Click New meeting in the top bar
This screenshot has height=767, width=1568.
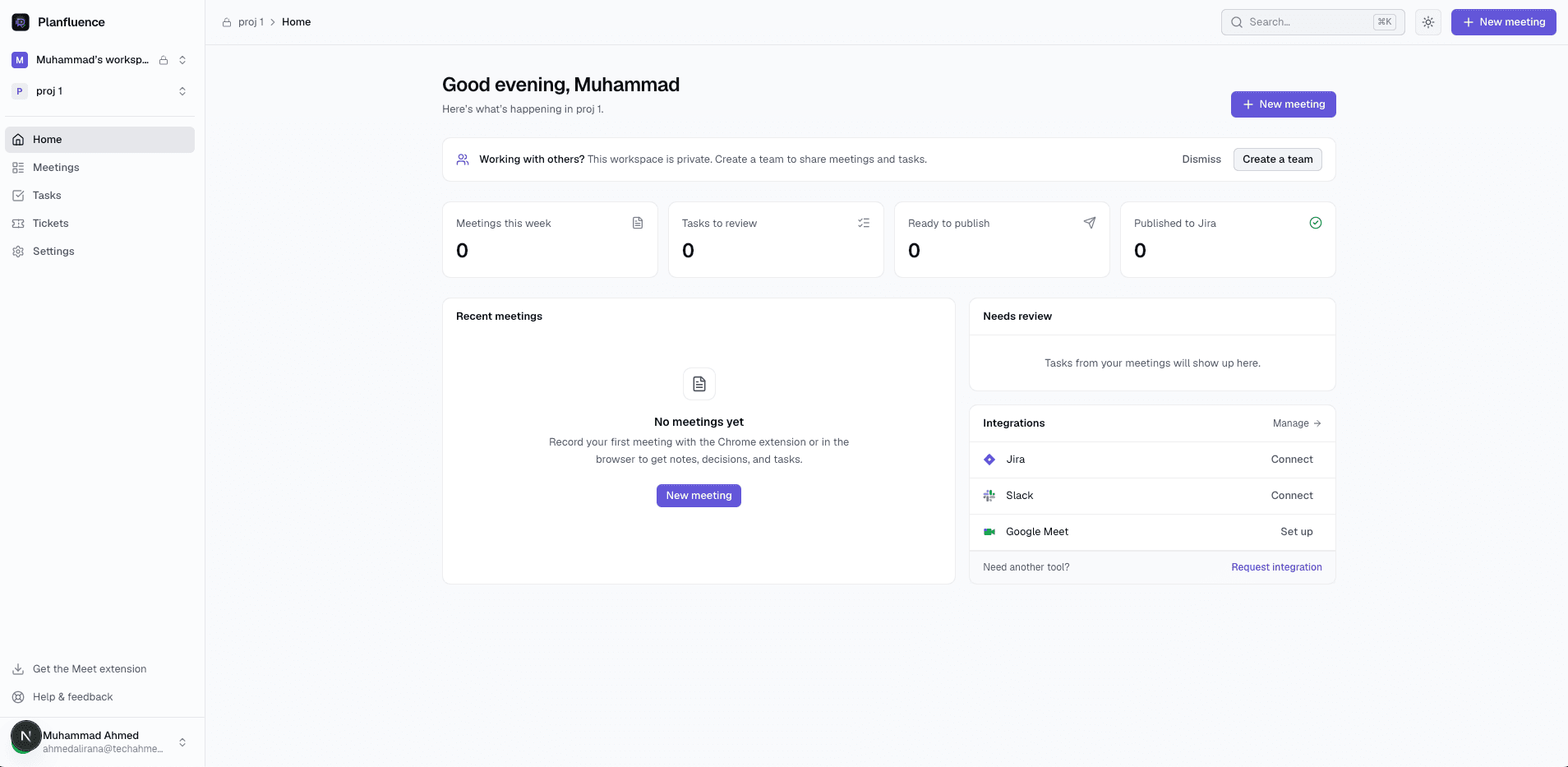click(x=1503, y=22)
